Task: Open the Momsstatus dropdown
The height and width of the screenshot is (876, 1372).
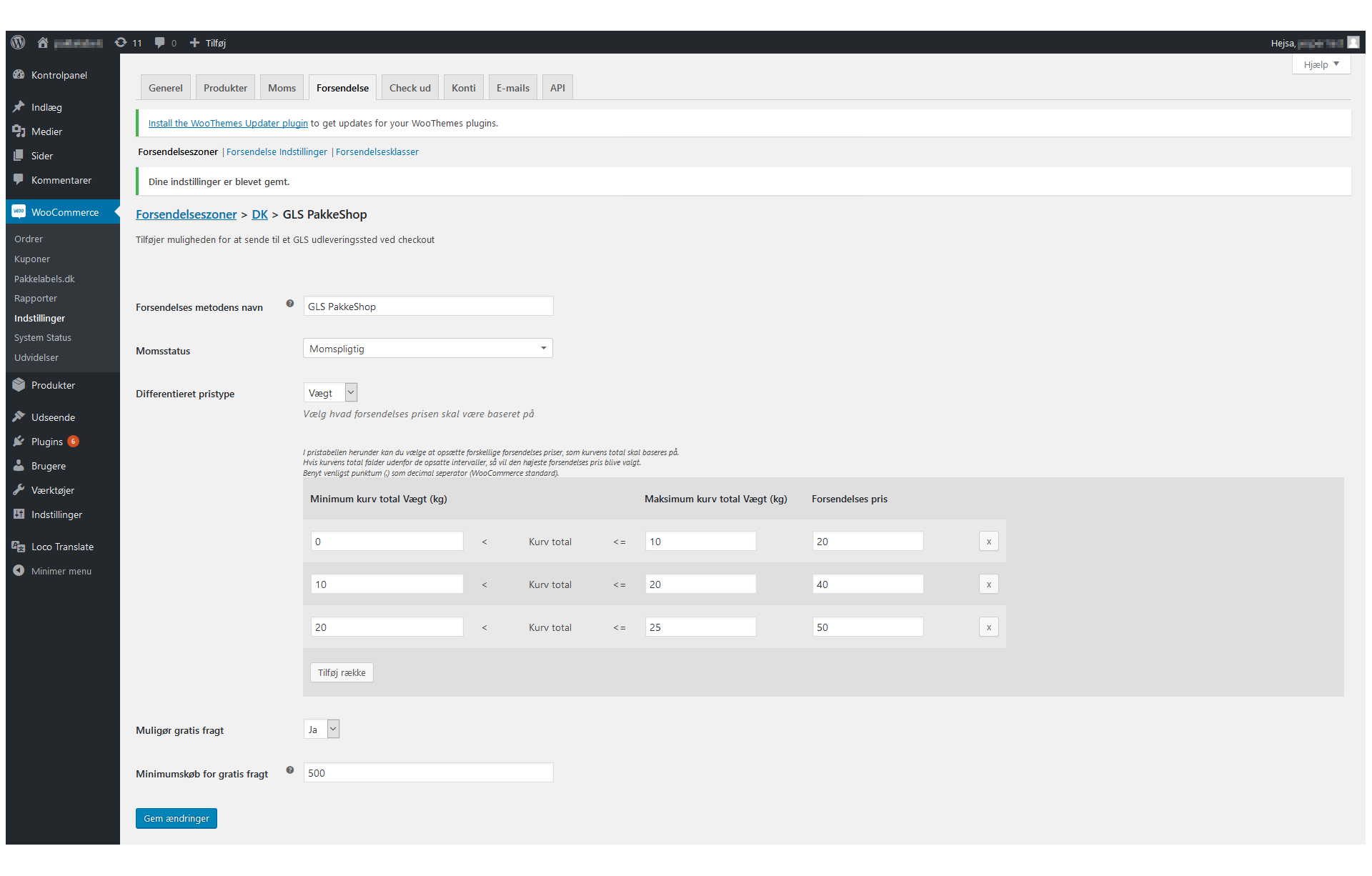Action: tap(427, 349)
